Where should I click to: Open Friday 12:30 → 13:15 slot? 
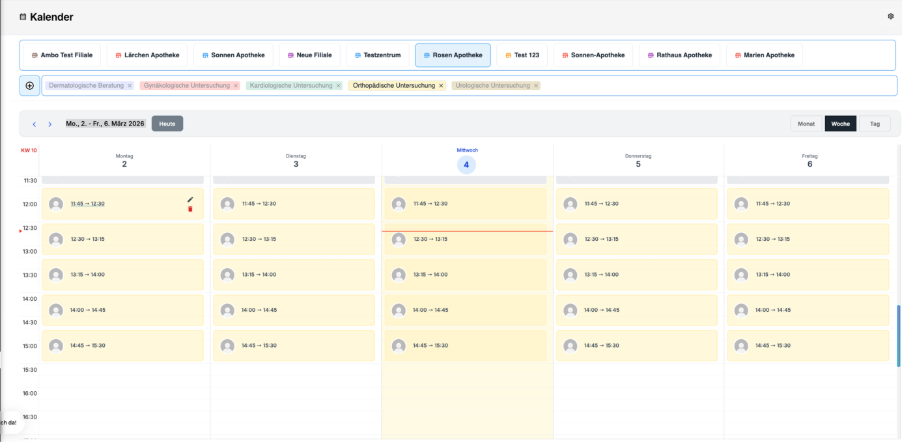(x=808, y=239)
